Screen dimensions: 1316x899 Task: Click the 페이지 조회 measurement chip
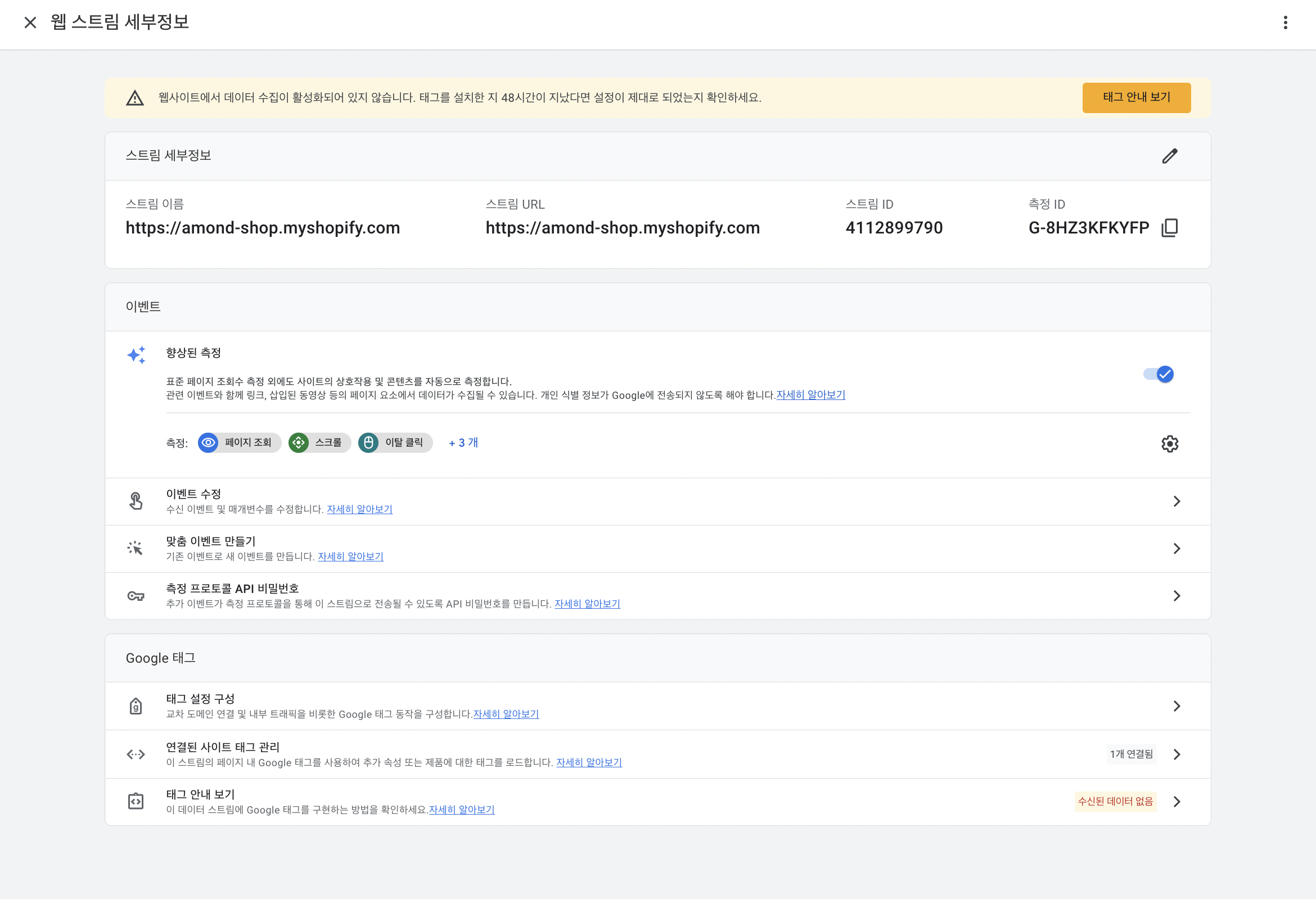[240, 442]
